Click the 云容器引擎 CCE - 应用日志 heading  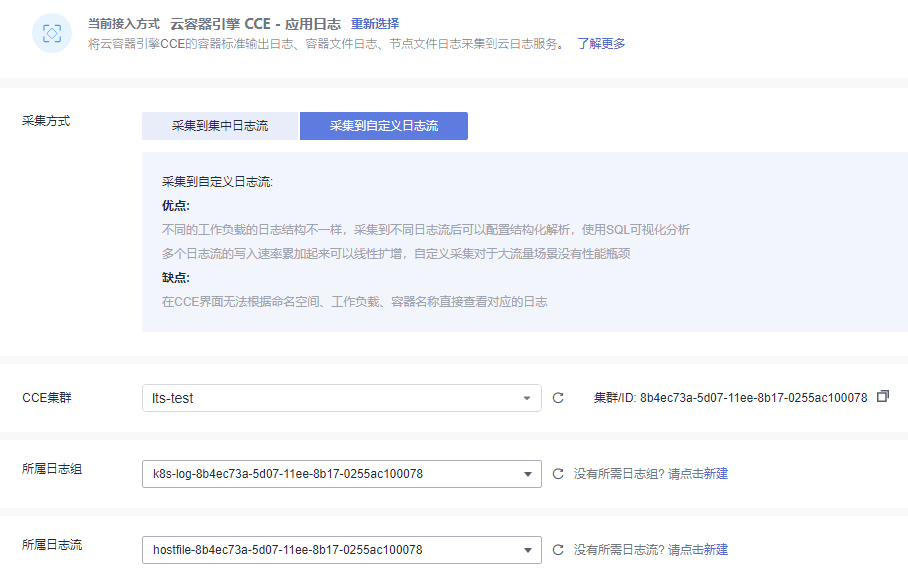pyautogui.click(x=255, y=24)
